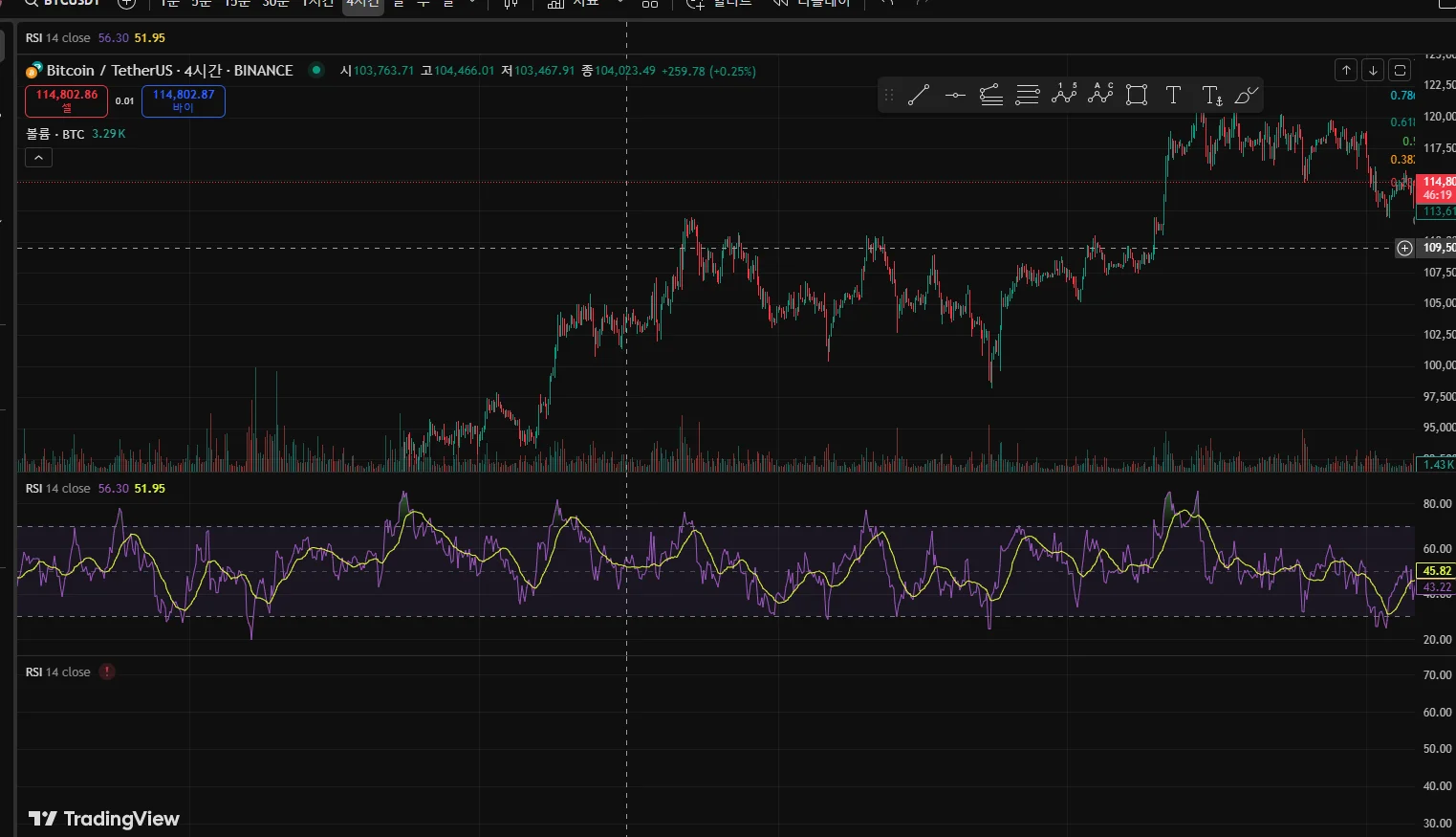The height and width of the screenshot is (837, 1456).
Task: Select the Horizontal Line drawing tool
Action: (955, 95)
